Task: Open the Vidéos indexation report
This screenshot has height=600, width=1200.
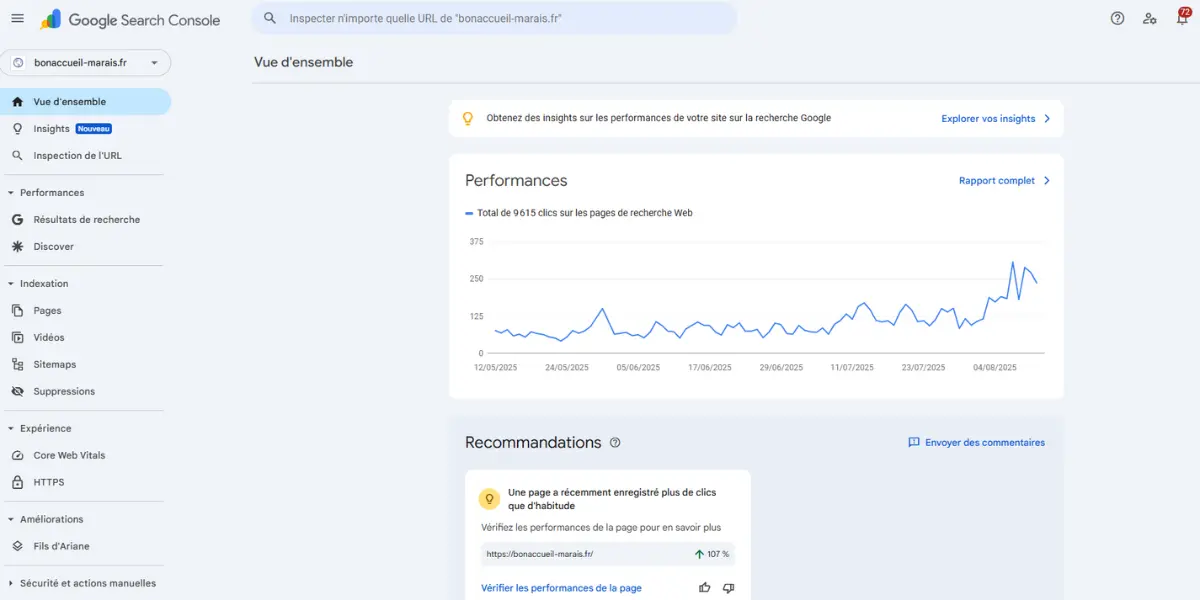Action: (46, 337)
